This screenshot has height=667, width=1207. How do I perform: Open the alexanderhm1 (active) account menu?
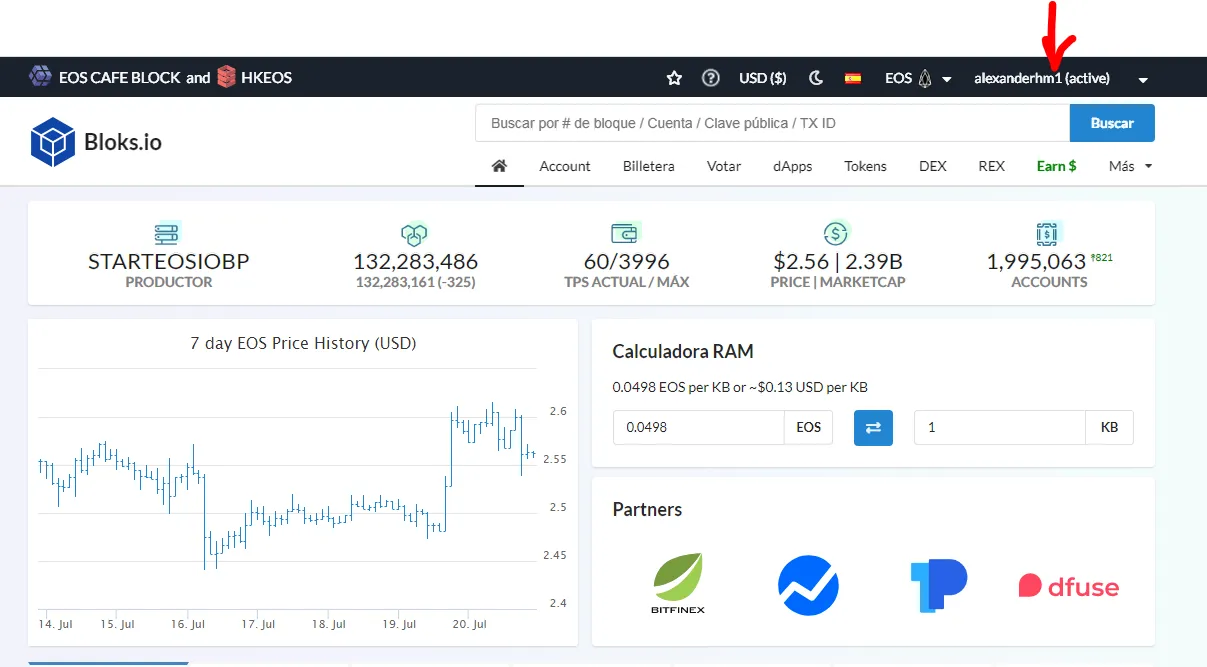(x=1042, y=78)
